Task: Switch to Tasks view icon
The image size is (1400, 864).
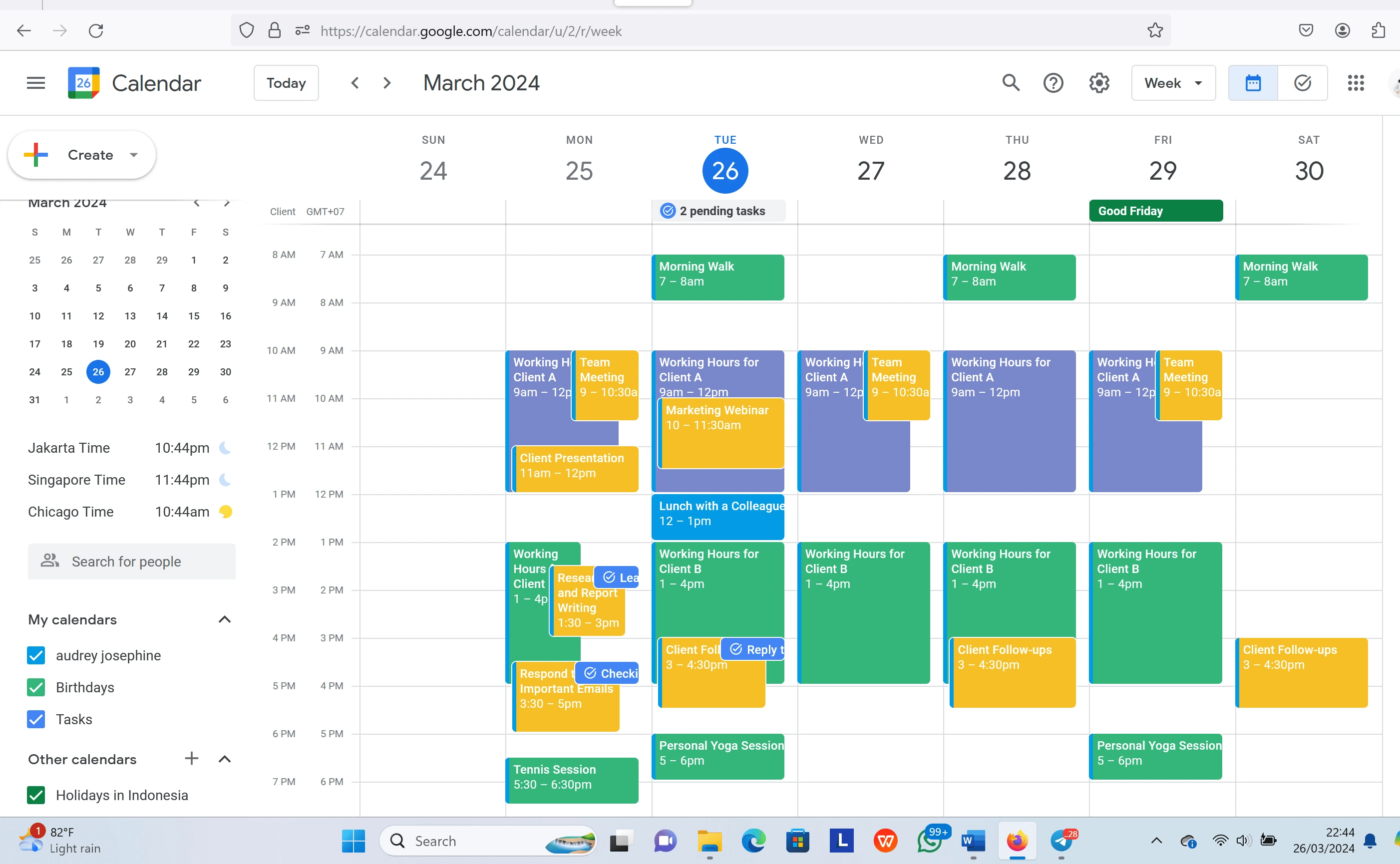Action: 1302,83
